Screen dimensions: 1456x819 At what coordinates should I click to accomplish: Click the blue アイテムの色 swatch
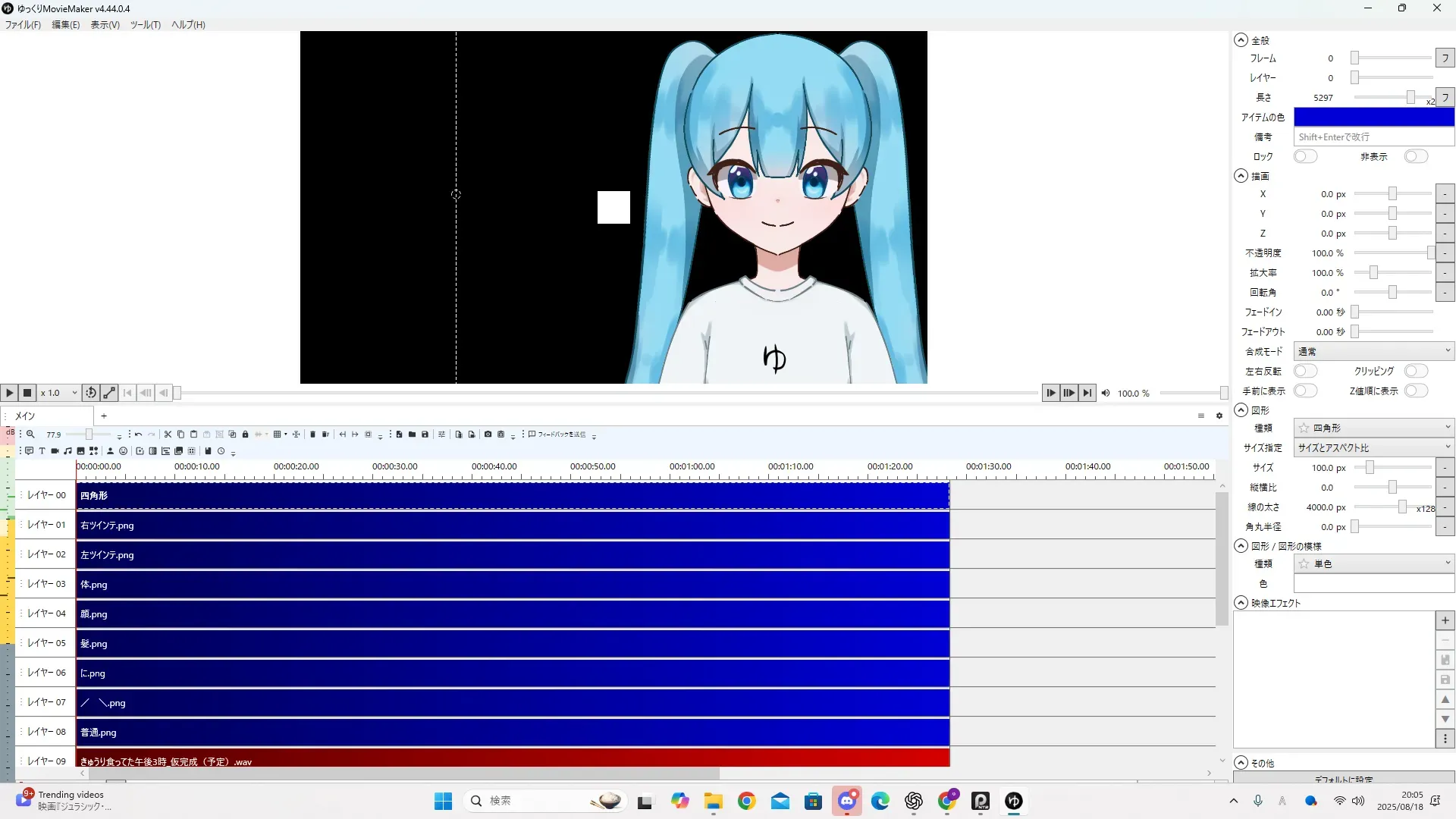[1373, 117]
